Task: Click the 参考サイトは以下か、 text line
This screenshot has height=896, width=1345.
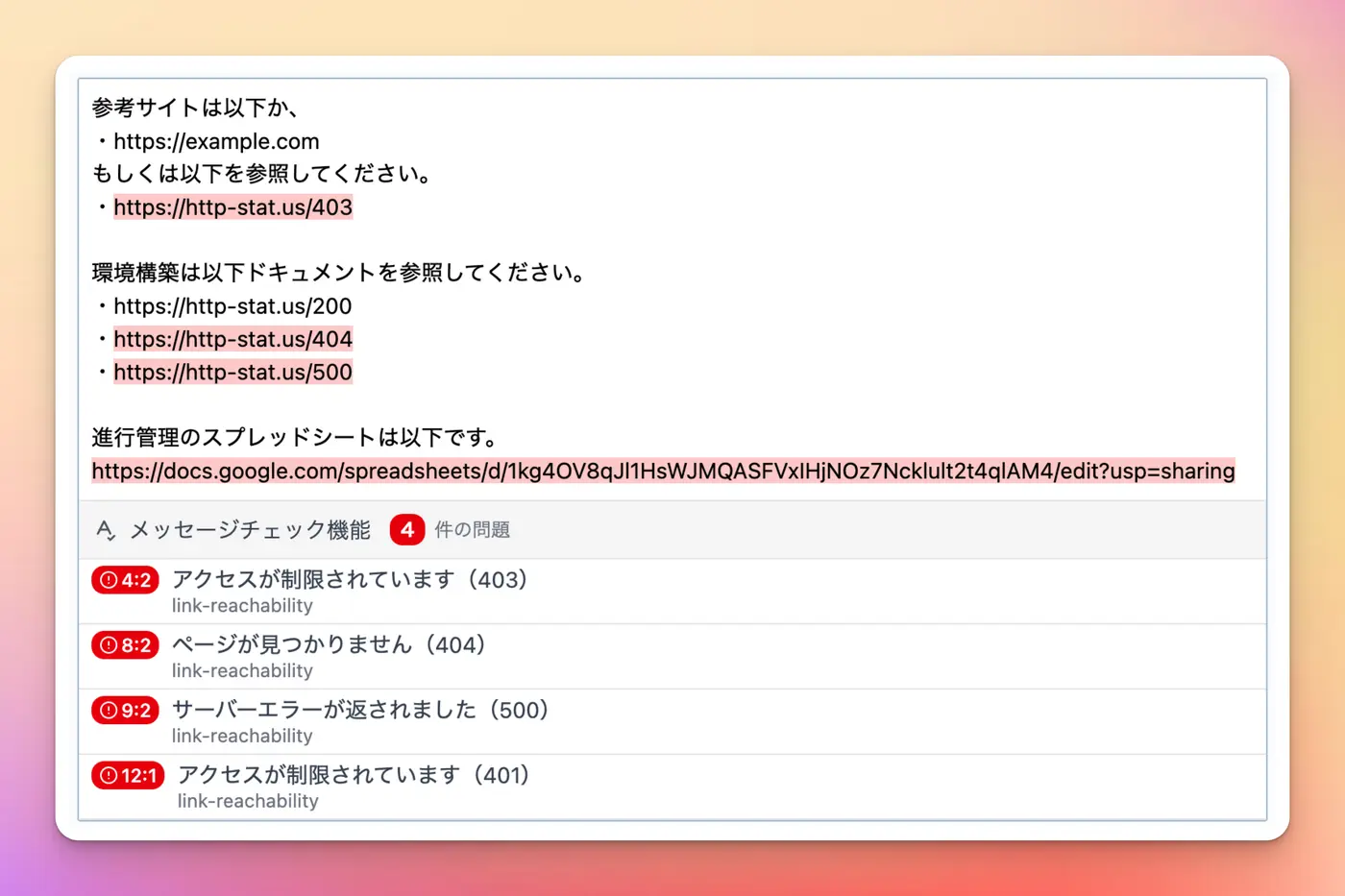Action: (195, 108)
